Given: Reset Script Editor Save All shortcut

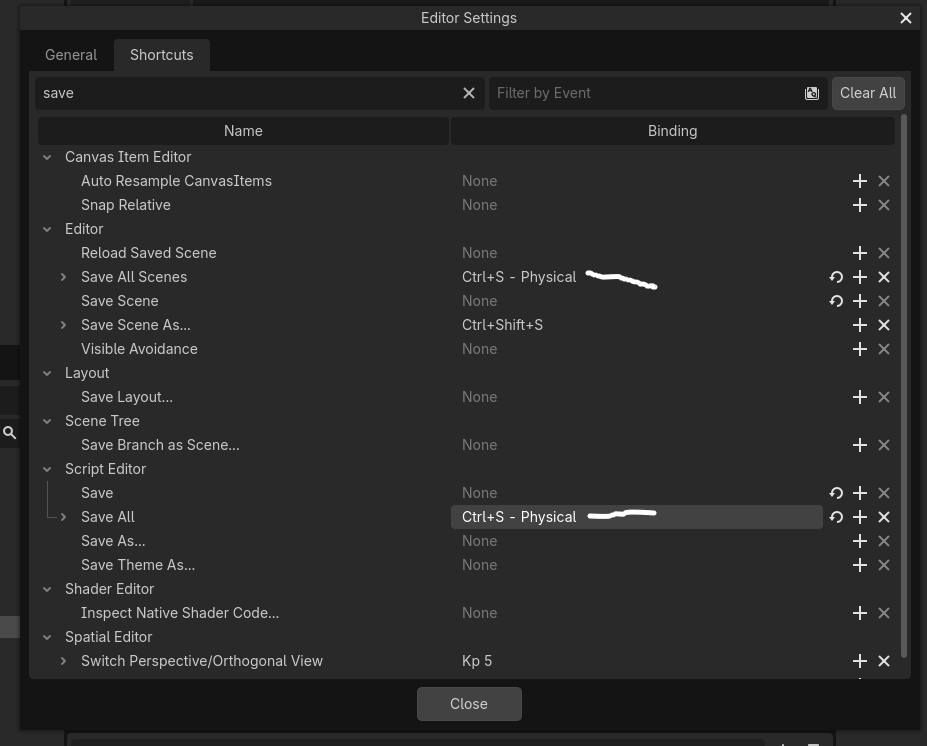Looking at the screenshot, I should [836, 517].
